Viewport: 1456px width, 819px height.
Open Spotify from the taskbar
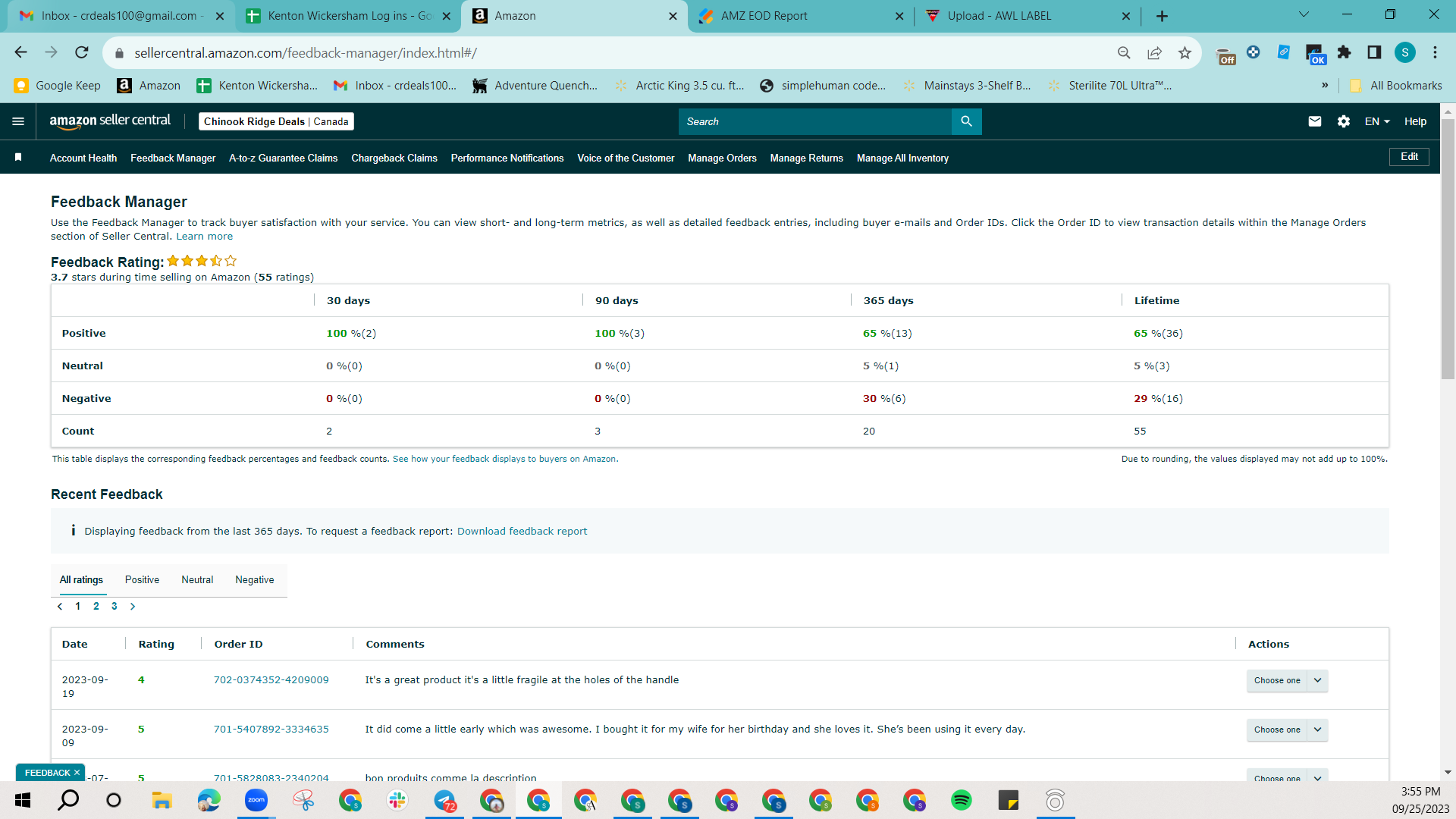(x=962, y=800)
